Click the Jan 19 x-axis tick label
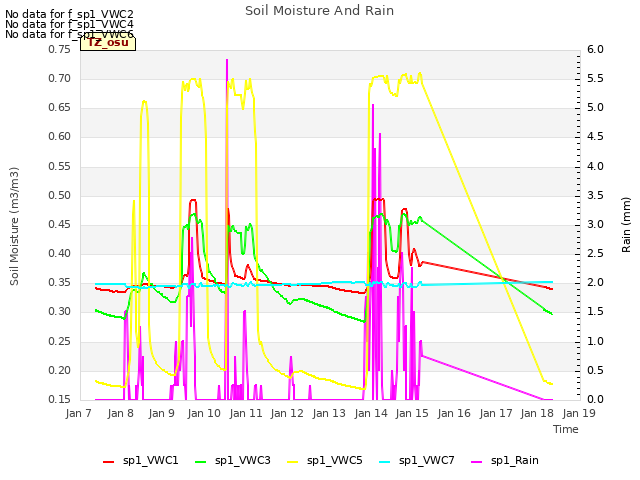This screenshot has height=480, width=640. (x=579, y=413)
